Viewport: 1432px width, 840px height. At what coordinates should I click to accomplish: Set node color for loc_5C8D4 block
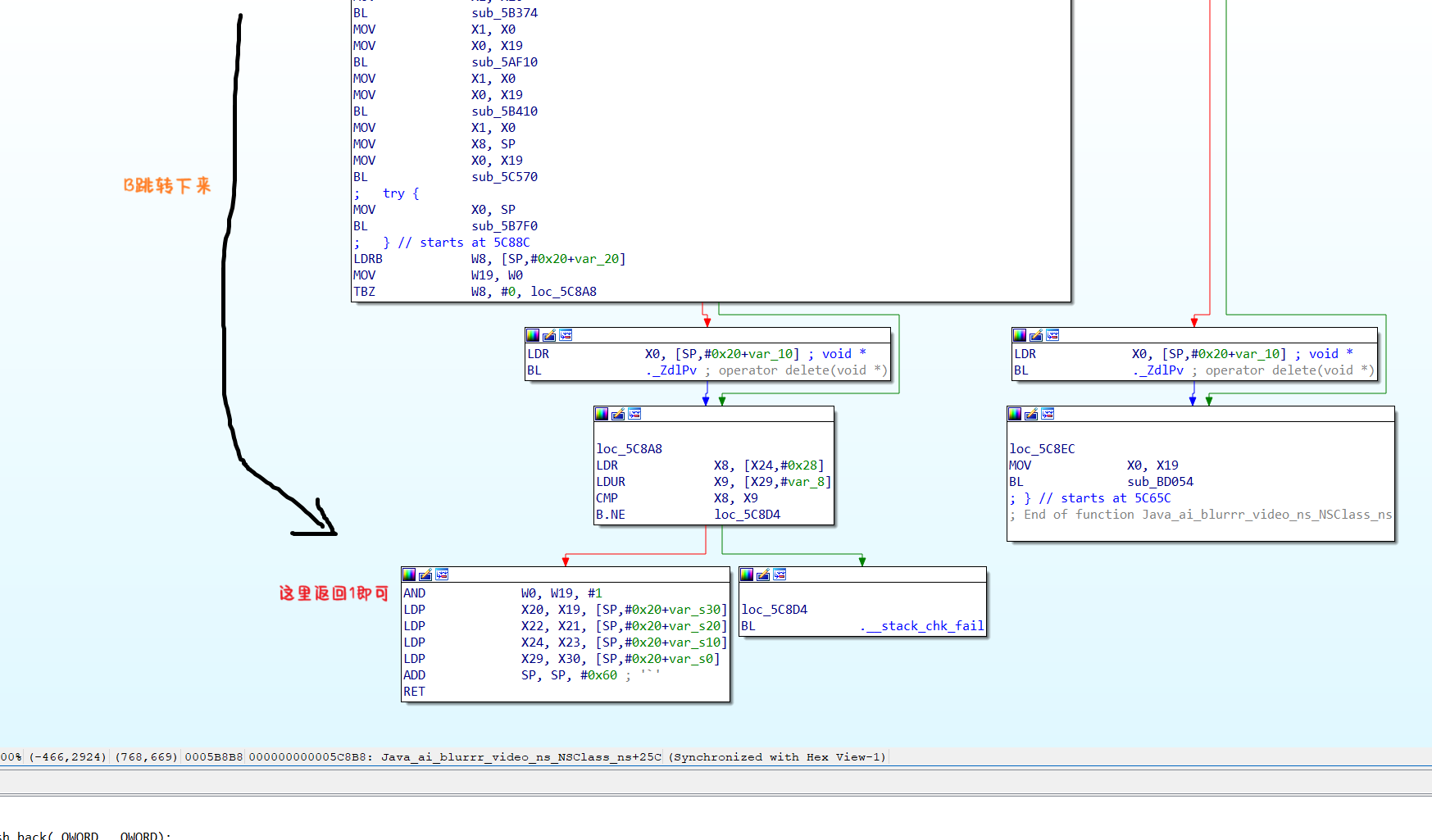coord(747,574)
